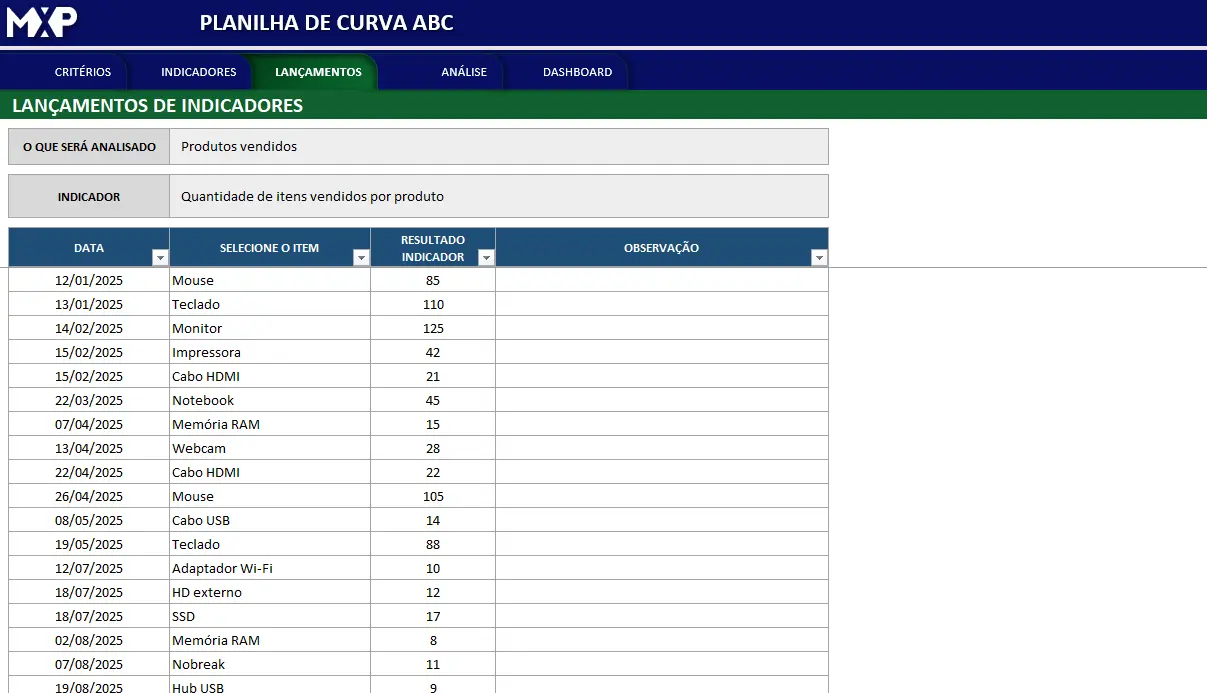Screen dimensions: 1207x693
Task: Select the LANÇAMENTOS tab
Action: tap(318, 72)
